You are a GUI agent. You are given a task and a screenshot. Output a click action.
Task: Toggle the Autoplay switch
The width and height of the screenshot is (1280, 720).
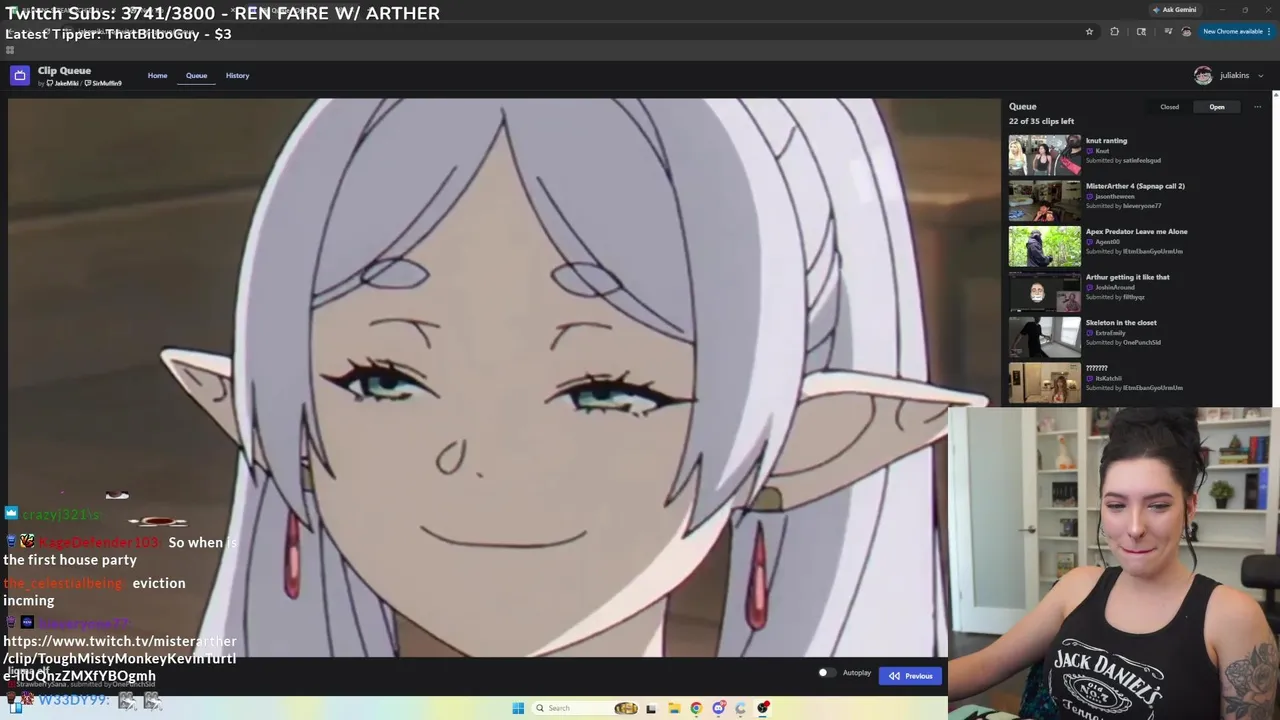(826, 673)
